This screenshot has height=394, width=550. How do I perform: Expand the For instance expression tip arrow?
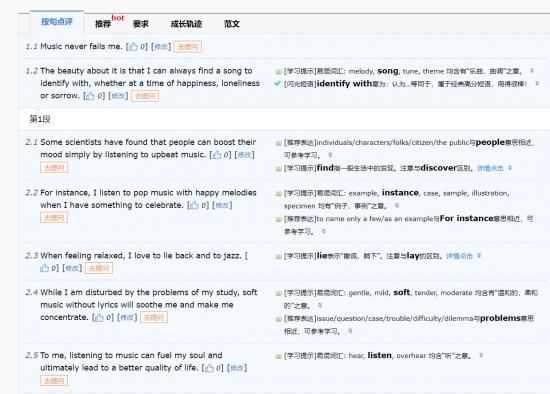point(323,231)
